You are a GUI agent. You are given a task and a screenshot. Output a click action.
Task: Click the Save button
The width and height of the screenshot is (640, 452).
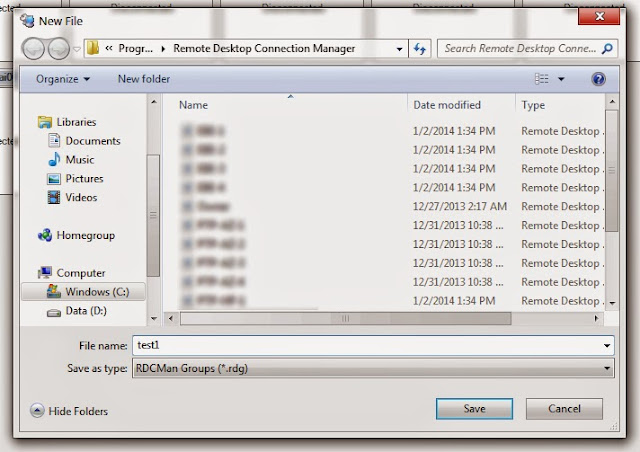tap(474, 409)
